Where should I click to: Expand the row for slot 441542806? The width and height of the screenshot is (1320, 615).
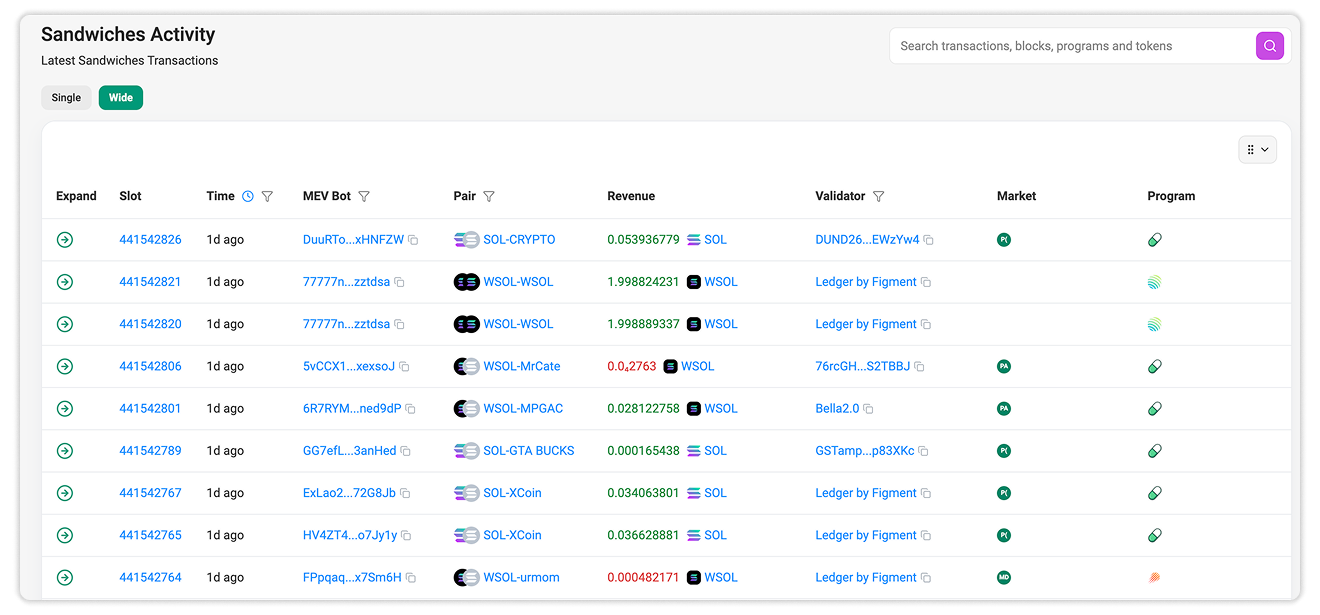[x=65, y=366]
